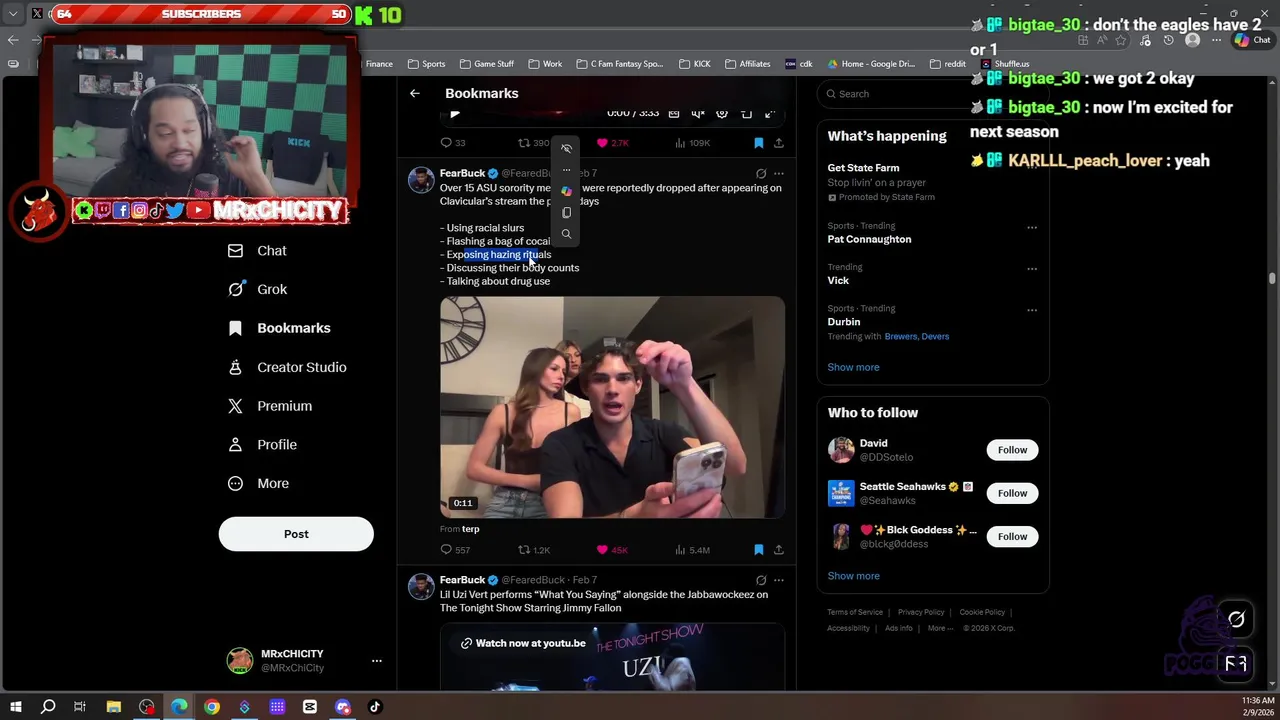Viewport: 1280px width, 720px height.
Task: Open 'Watch now at youtu.be' link
Action: click(522, 643)
